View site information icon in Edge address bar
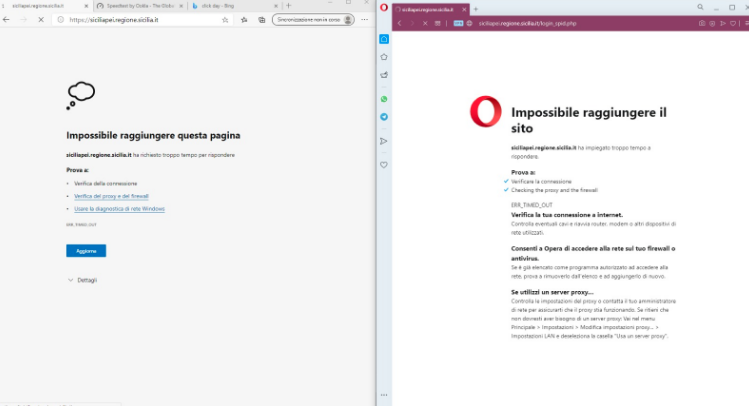 pyautogui.click(x=61, y=20)
